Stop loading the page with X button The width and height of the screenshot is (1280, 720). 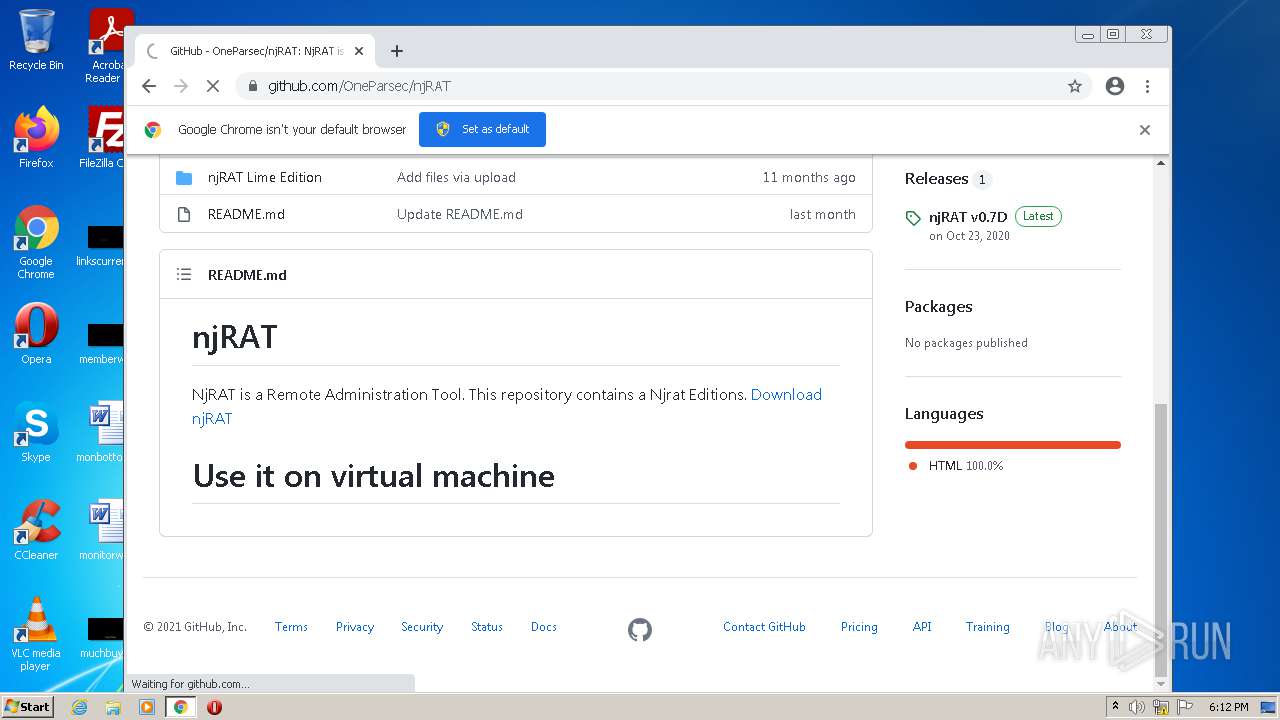212,86
